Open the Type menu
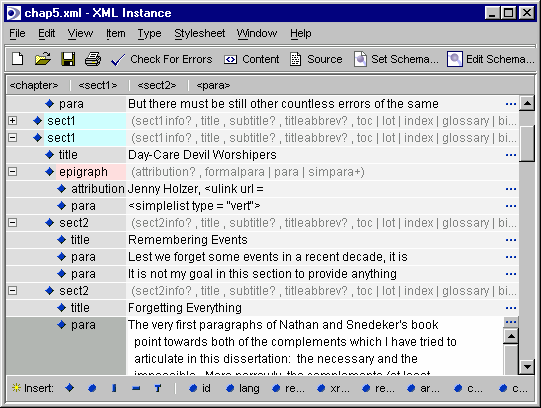Screen dimensions: 541x408 pyautogui.click(x=149, y=33)
